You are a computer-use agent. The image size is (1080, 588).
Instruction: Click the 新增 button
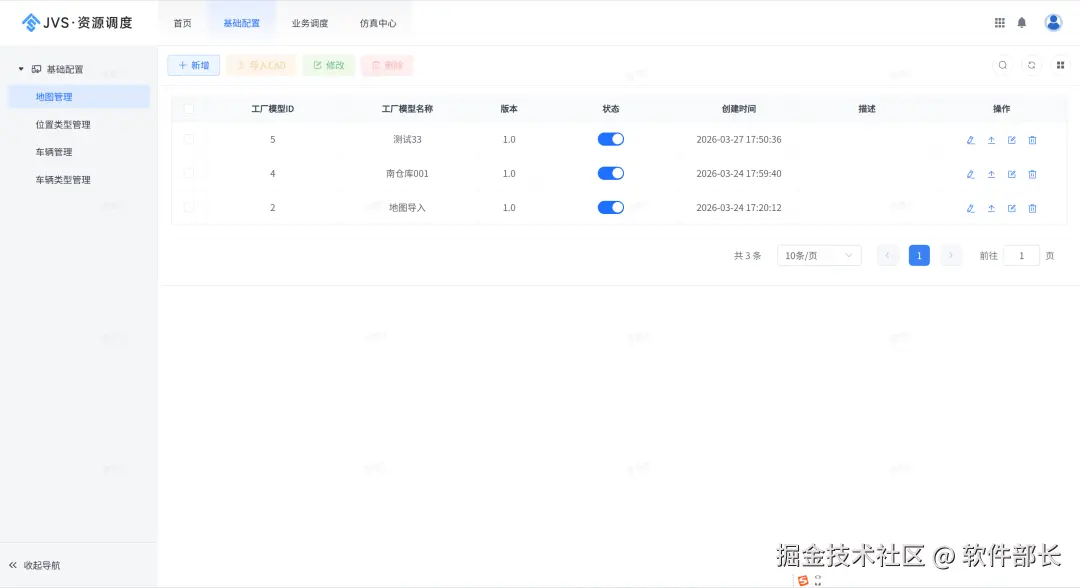[193, 64]
